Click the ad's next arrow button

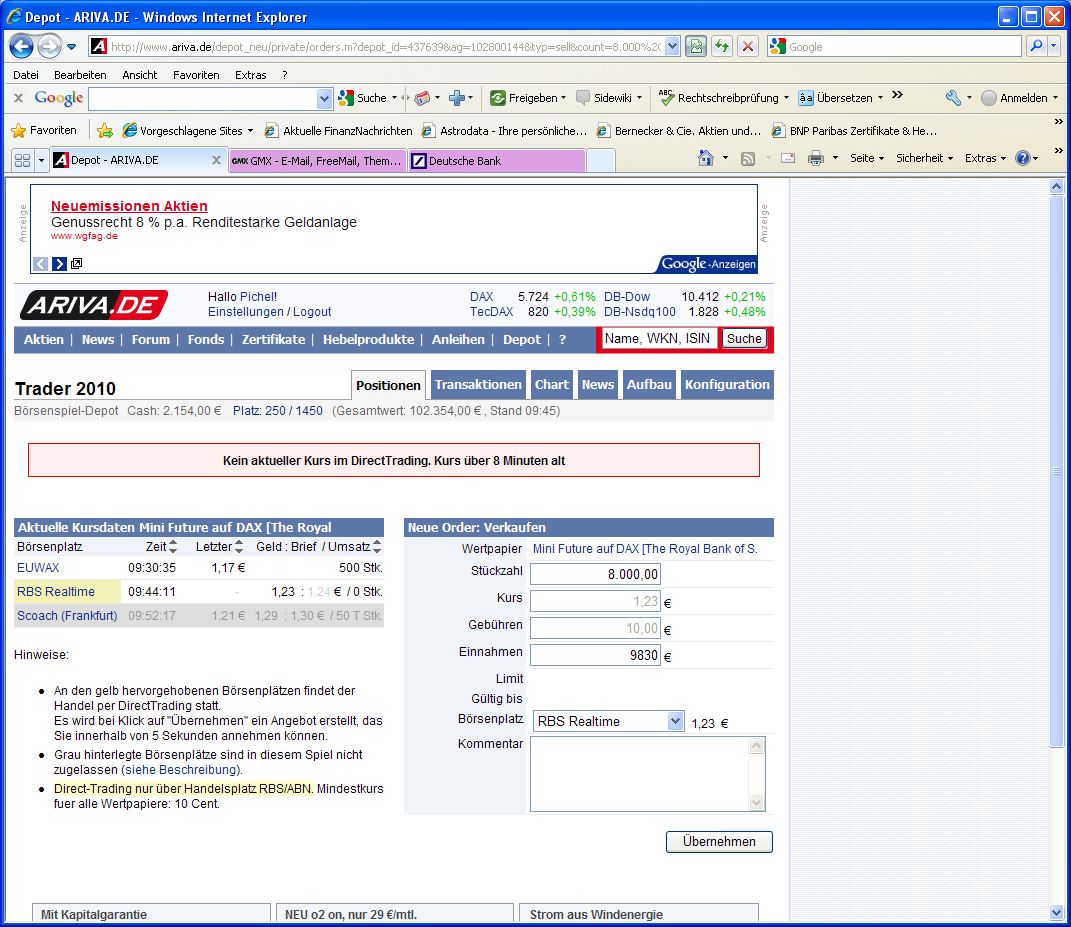(59, 264)
